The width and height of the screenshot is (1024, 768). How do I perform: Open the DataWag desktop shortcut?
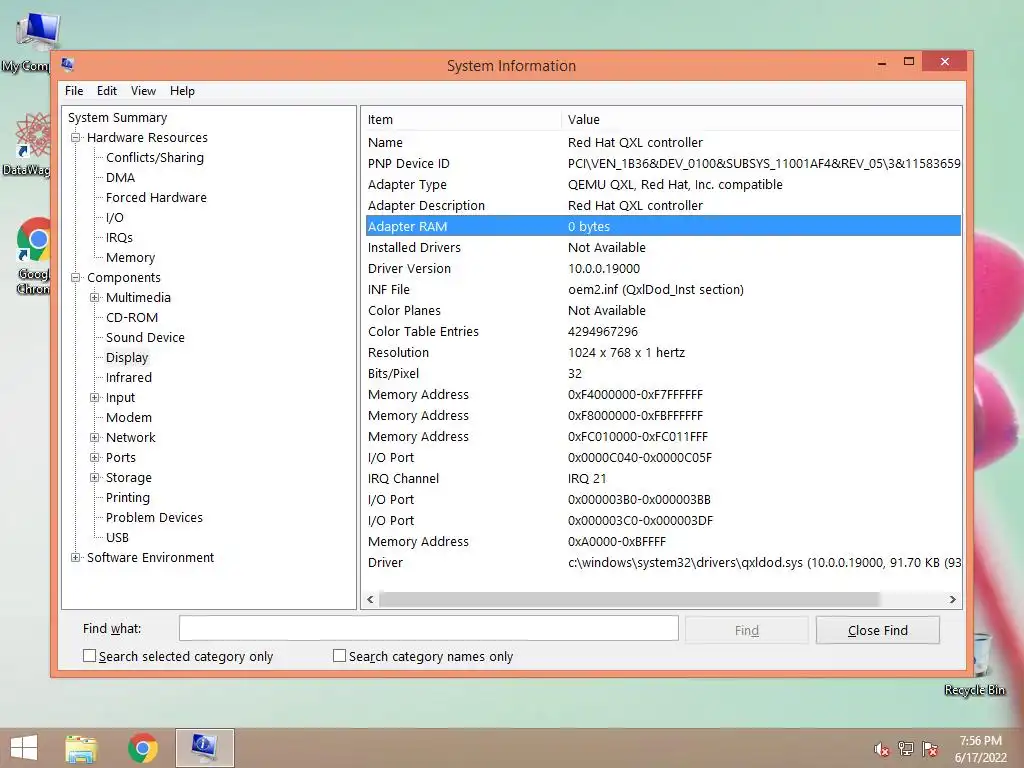pyautogui.click(x=29, y=144)
